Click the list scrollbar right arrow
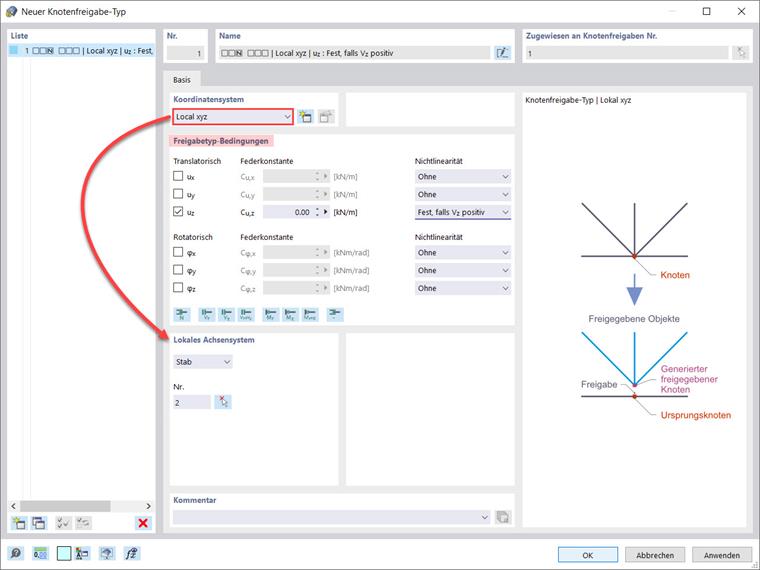Screen dimensions: 760x570 click(x=148, y=506)
